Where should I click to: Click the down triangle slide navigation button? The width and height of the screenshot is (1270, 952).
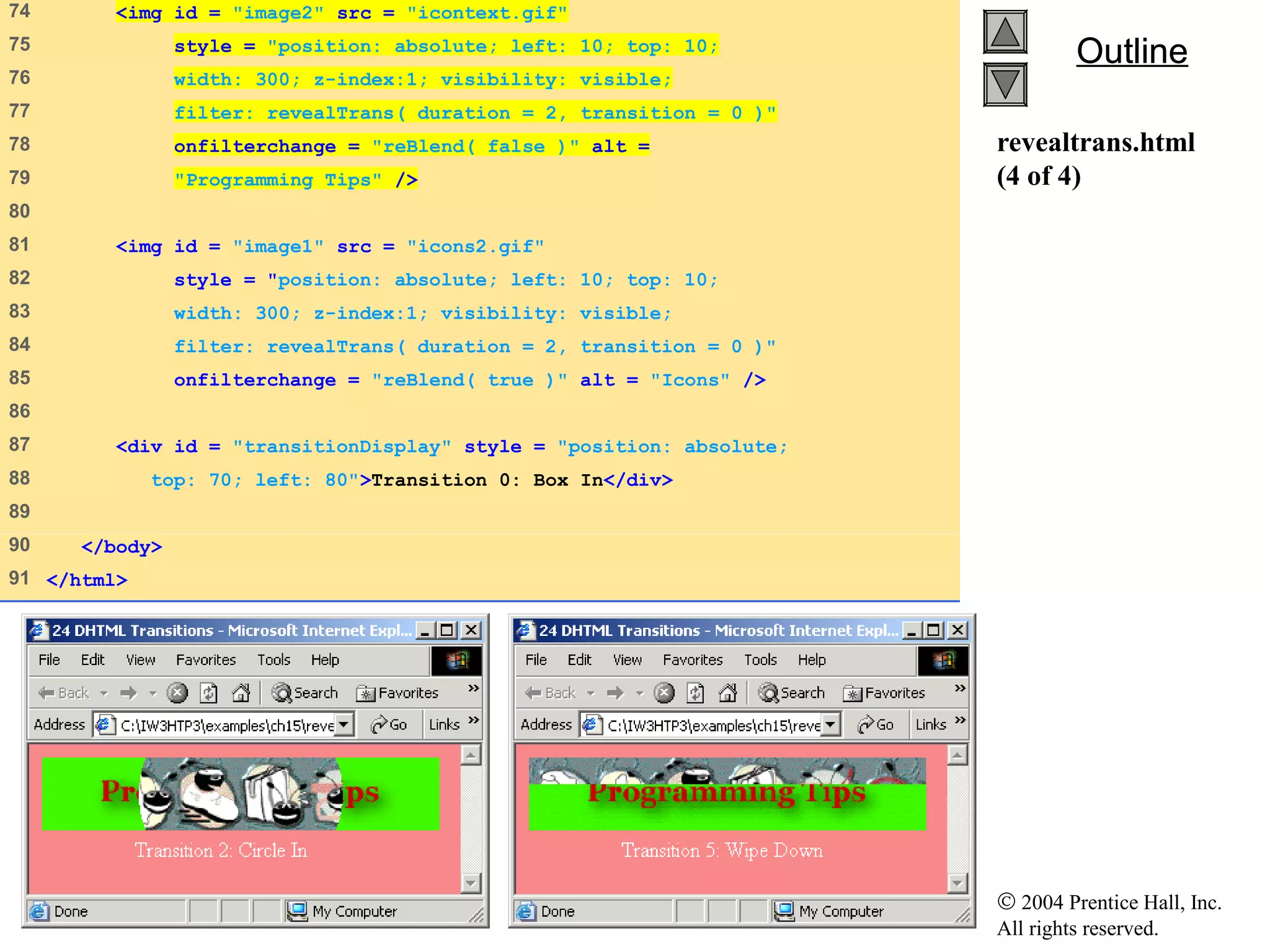point(1005,84)
